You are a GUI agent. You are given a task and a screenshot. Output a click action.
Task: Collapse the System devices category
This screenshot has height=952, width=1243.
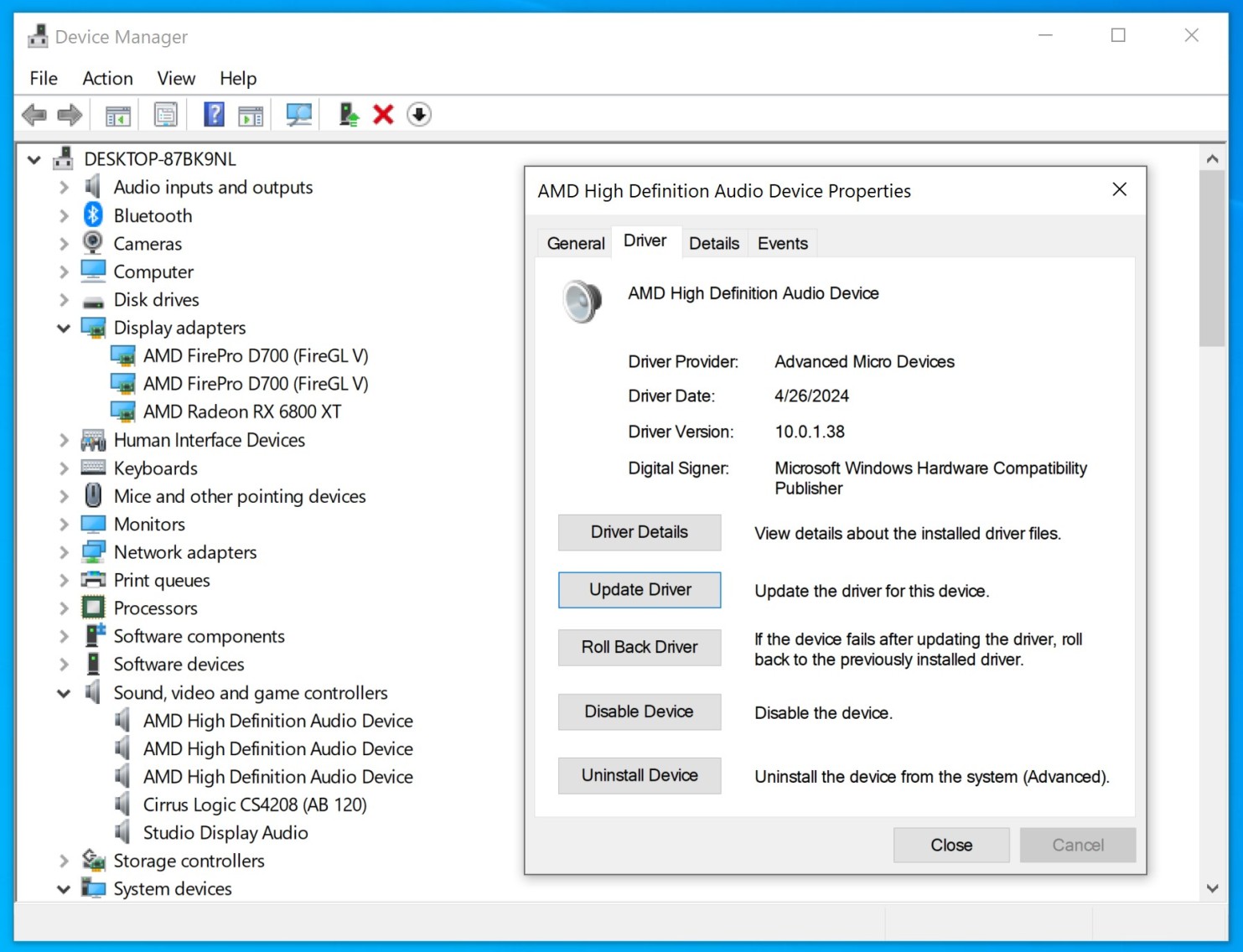tap(64, 889)
